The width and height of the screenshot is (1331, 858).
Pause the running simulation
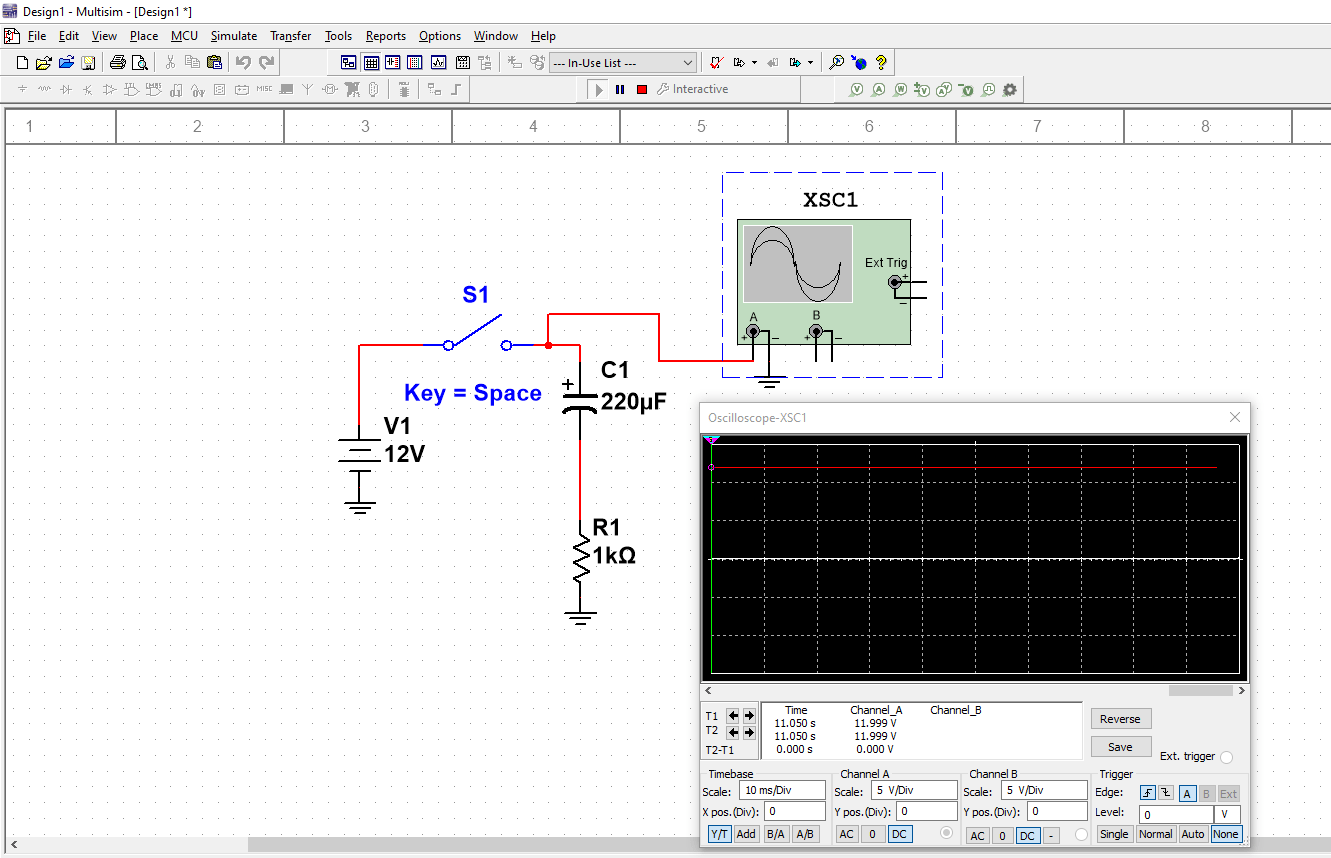click(620, 89)
